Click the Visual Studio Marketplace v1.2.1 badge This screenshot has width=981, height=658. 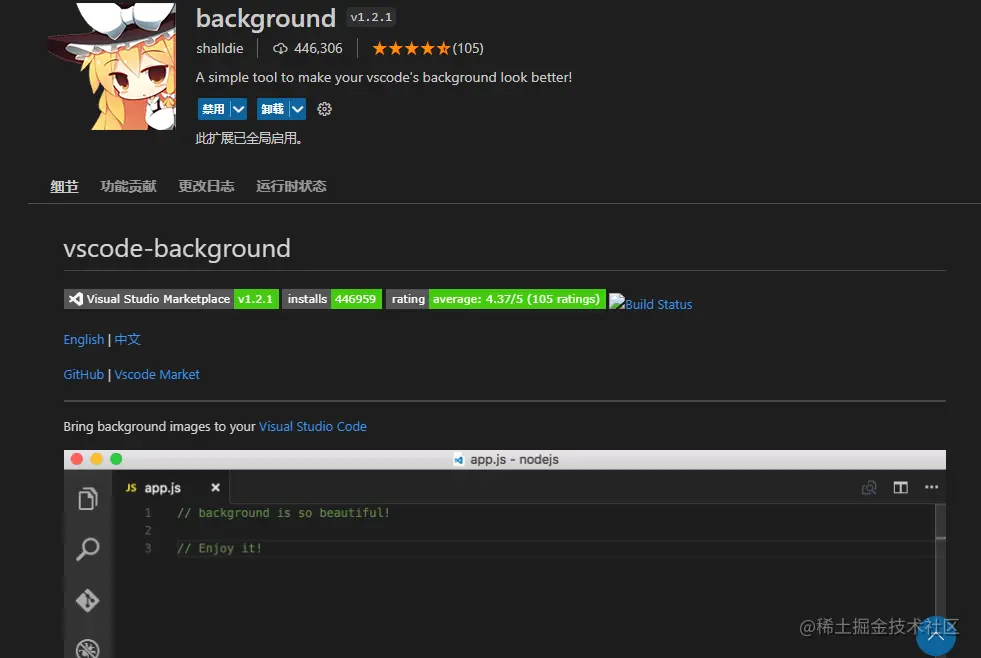[171, 299]
